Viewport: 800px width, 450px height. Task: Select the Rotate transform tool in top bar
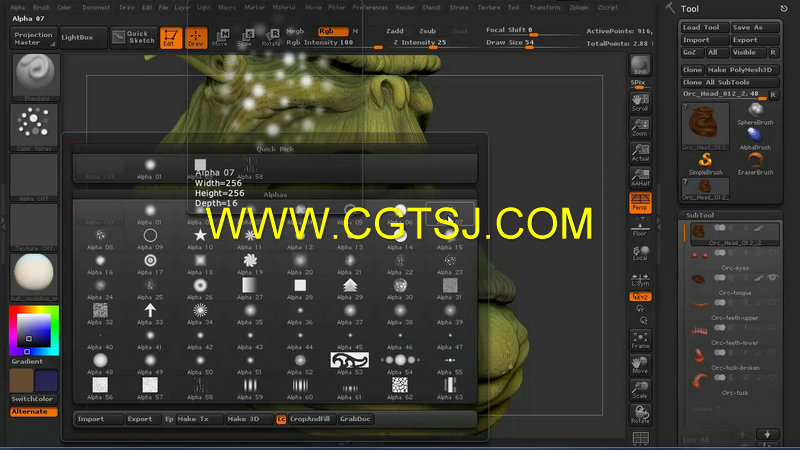point(270,38)
